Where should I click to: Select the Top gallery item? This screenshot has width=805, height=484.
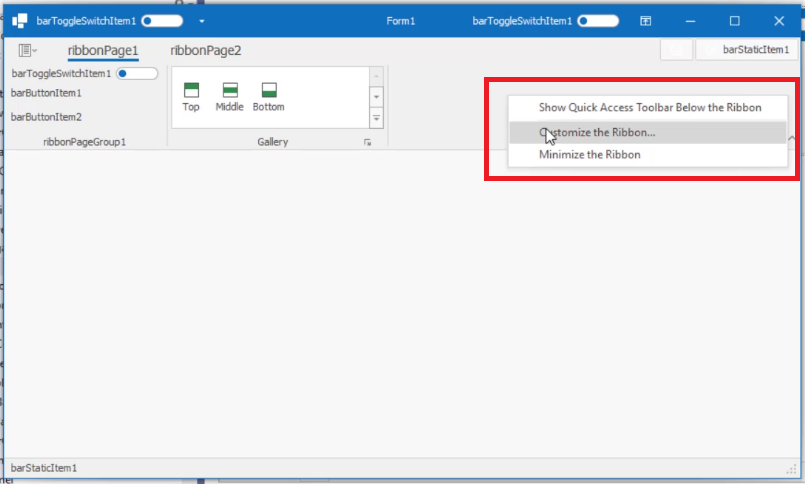coord(191,97)
